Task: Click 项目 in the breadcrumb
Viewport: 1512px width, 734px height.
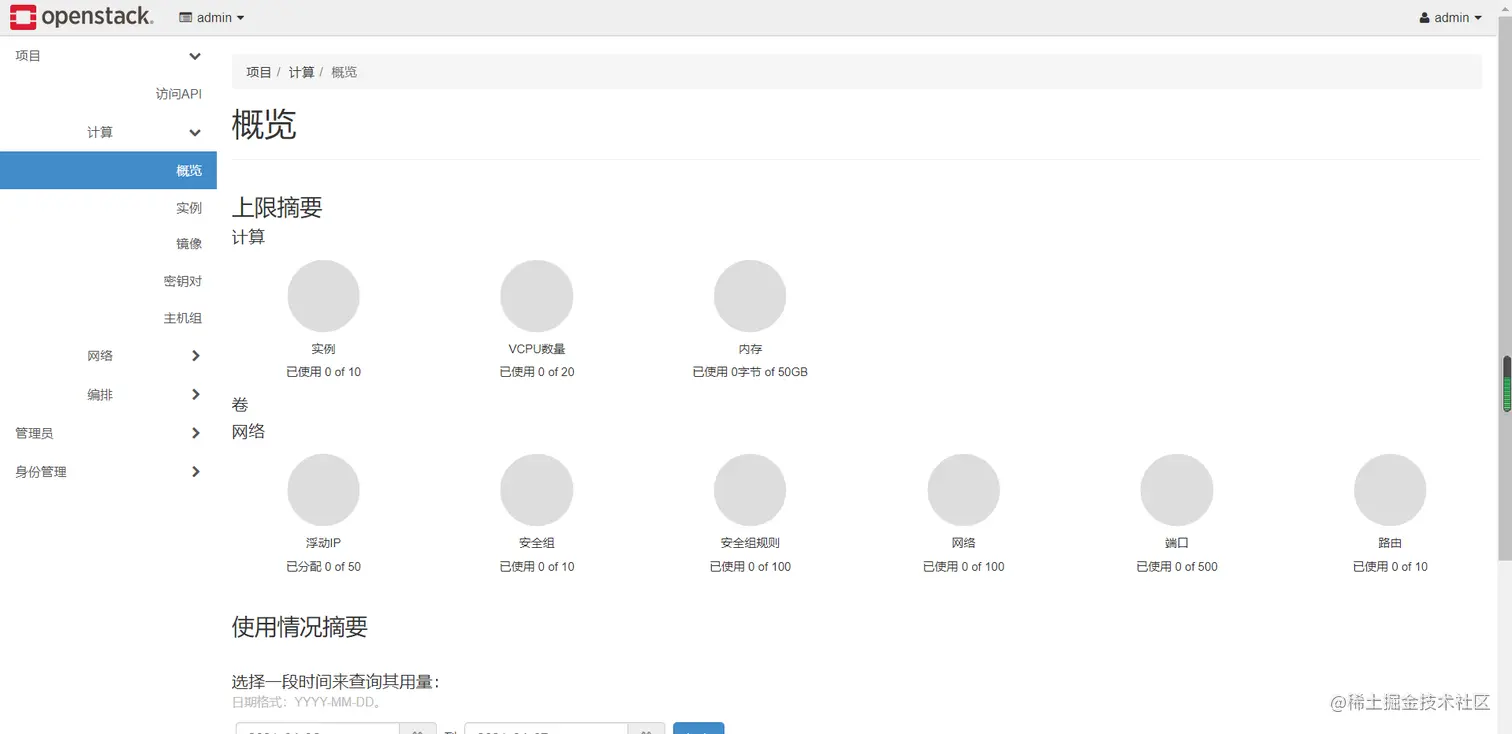Action: [259, 72]
